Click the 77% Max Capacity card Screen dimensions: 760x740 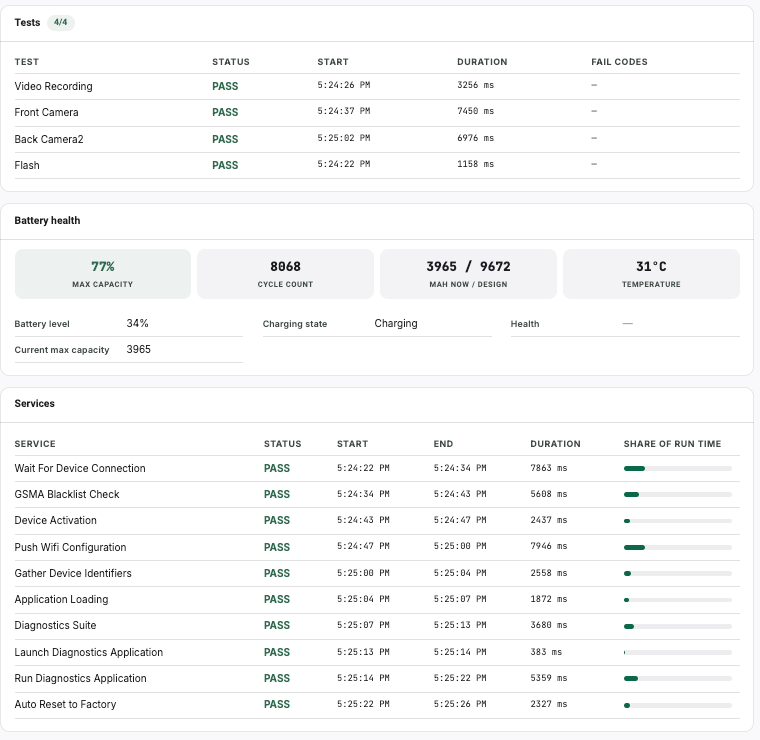103,274
